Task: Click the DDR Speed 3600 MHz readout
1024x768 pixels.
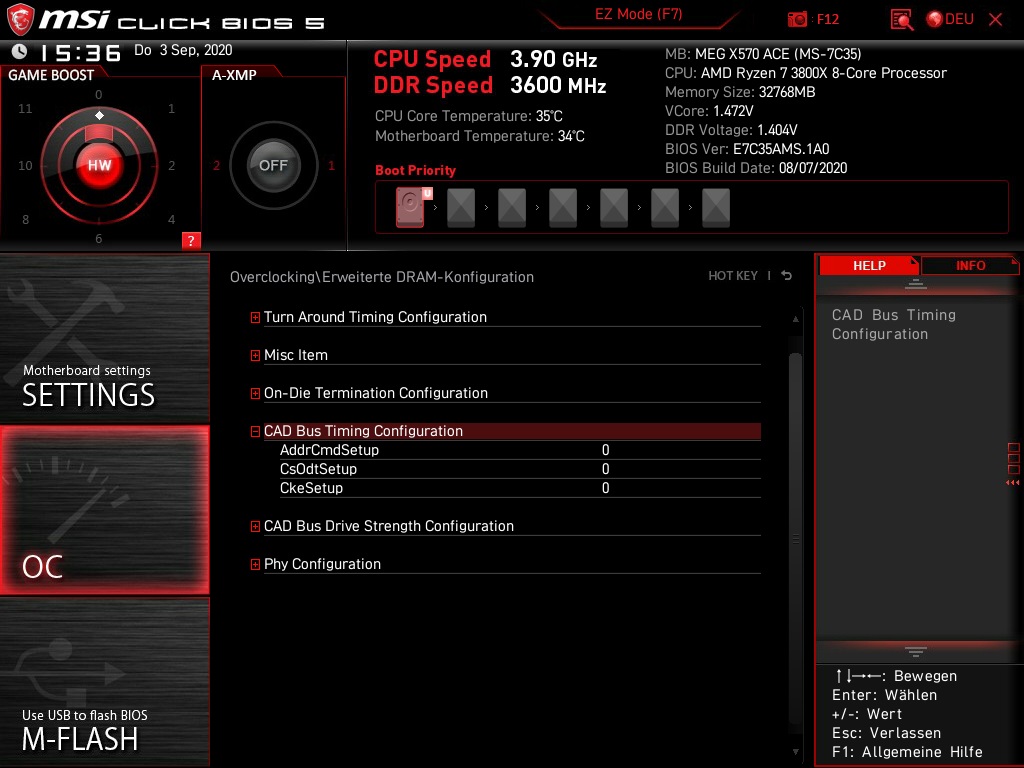Action: click(490, 85)
